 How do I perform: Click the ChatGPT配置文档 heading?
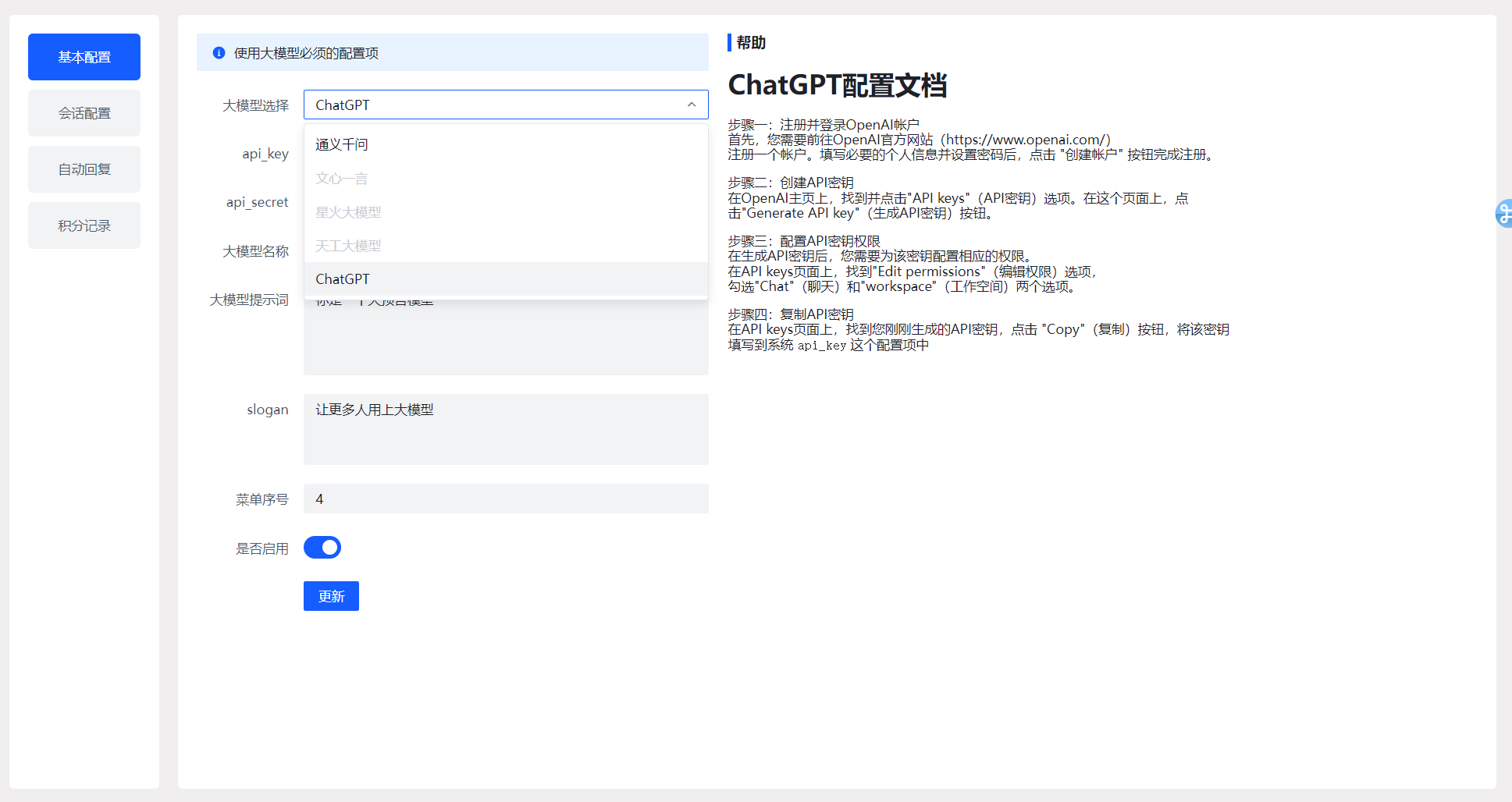(837, 85)
